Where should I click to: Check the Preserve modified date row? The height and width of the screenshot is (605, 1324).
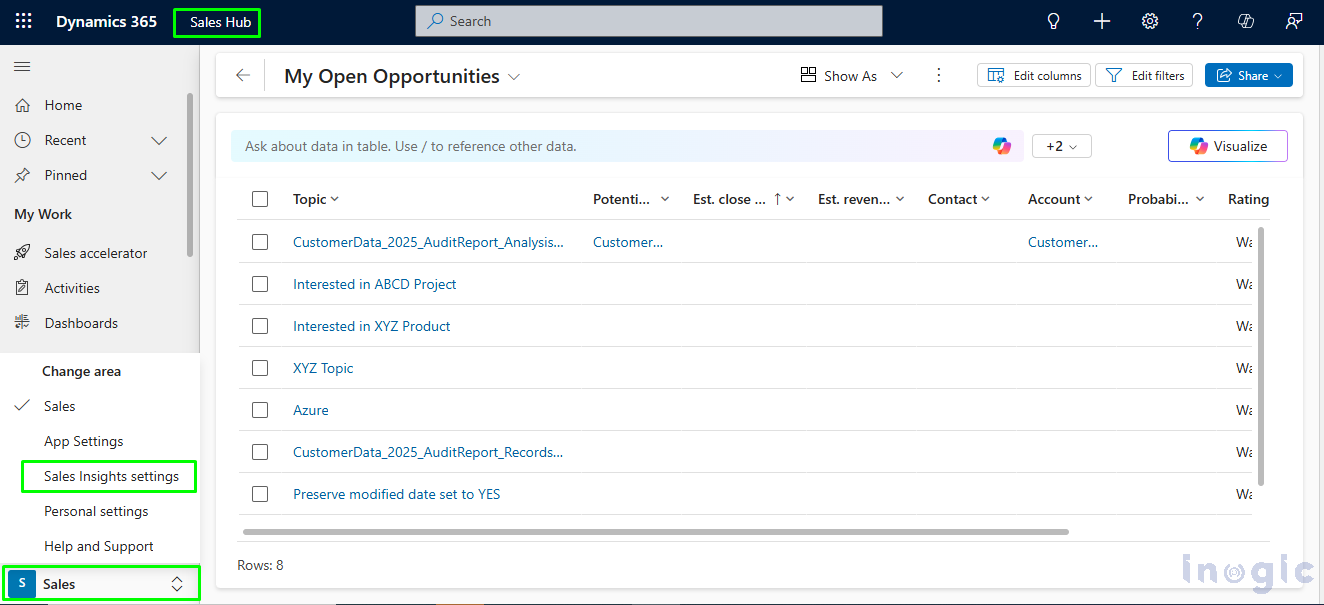pyautogui.click(x=260, y=494)
